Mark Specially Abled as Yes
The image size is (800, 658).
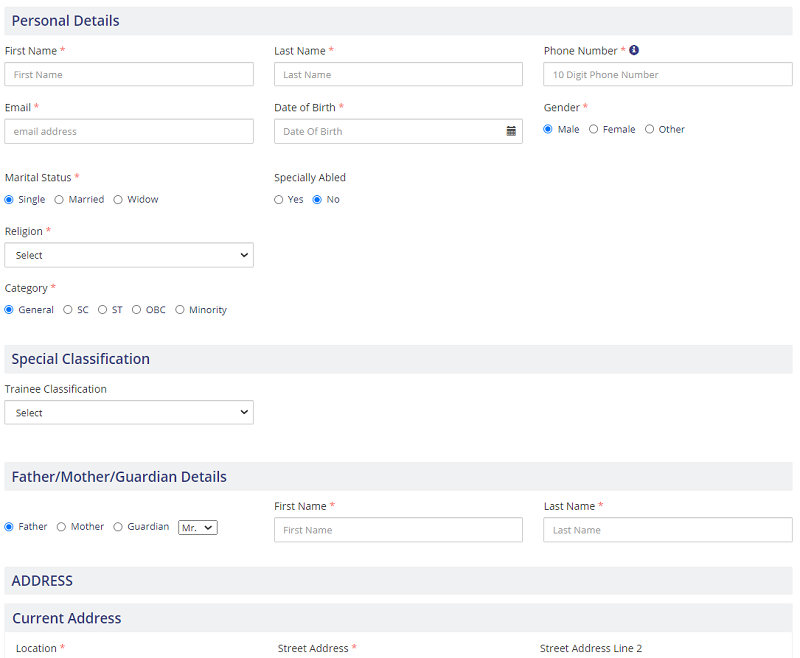tap(279, 199)
